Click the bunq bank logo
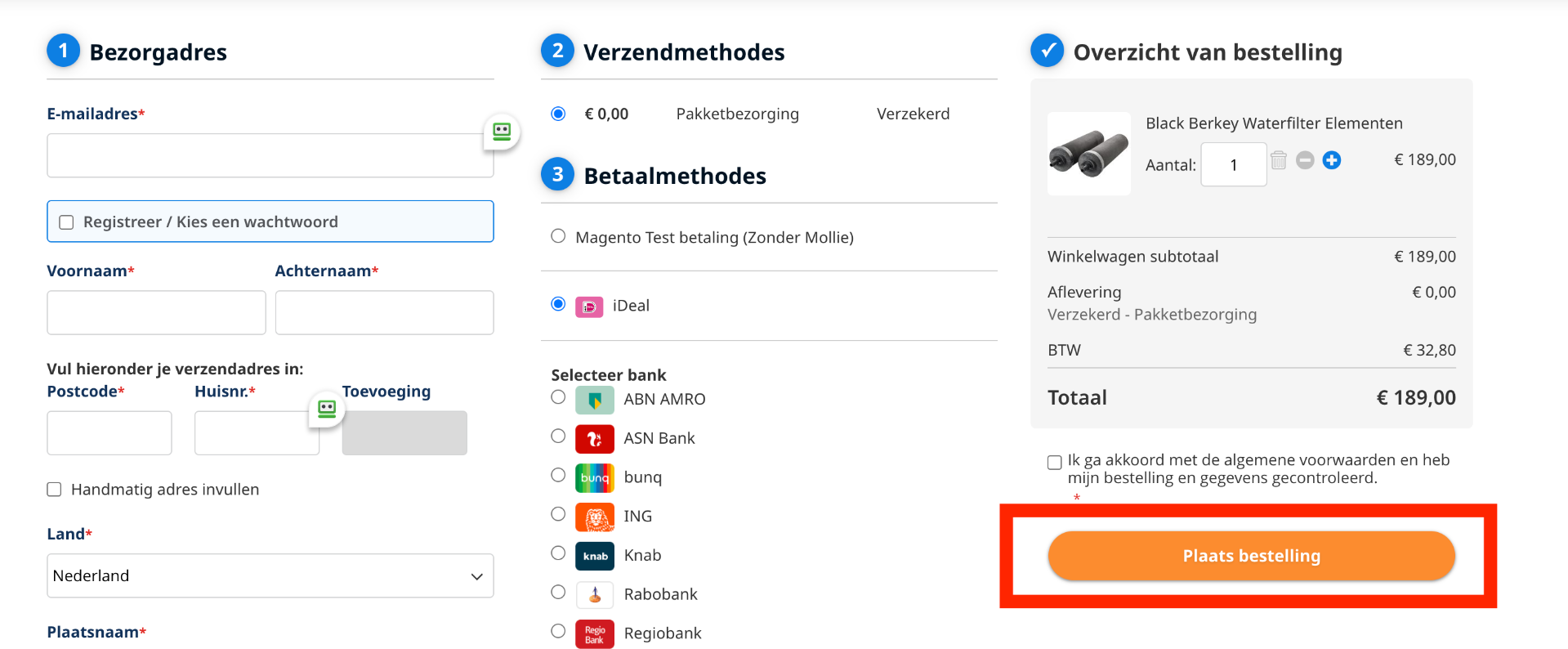The image size is (1568, 649). (x=595, y=477)
